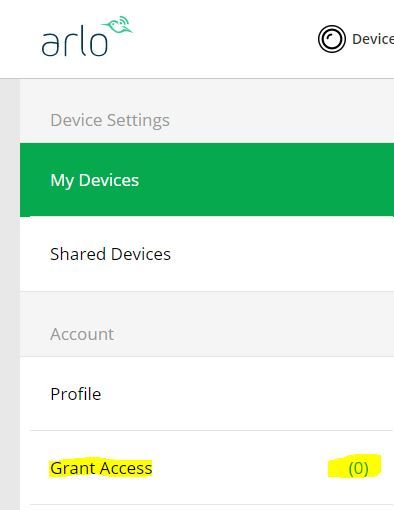Click the partially visible row beneath Grant Access
The height and width of the screenshot is (510, 394).
coord(207,507)
